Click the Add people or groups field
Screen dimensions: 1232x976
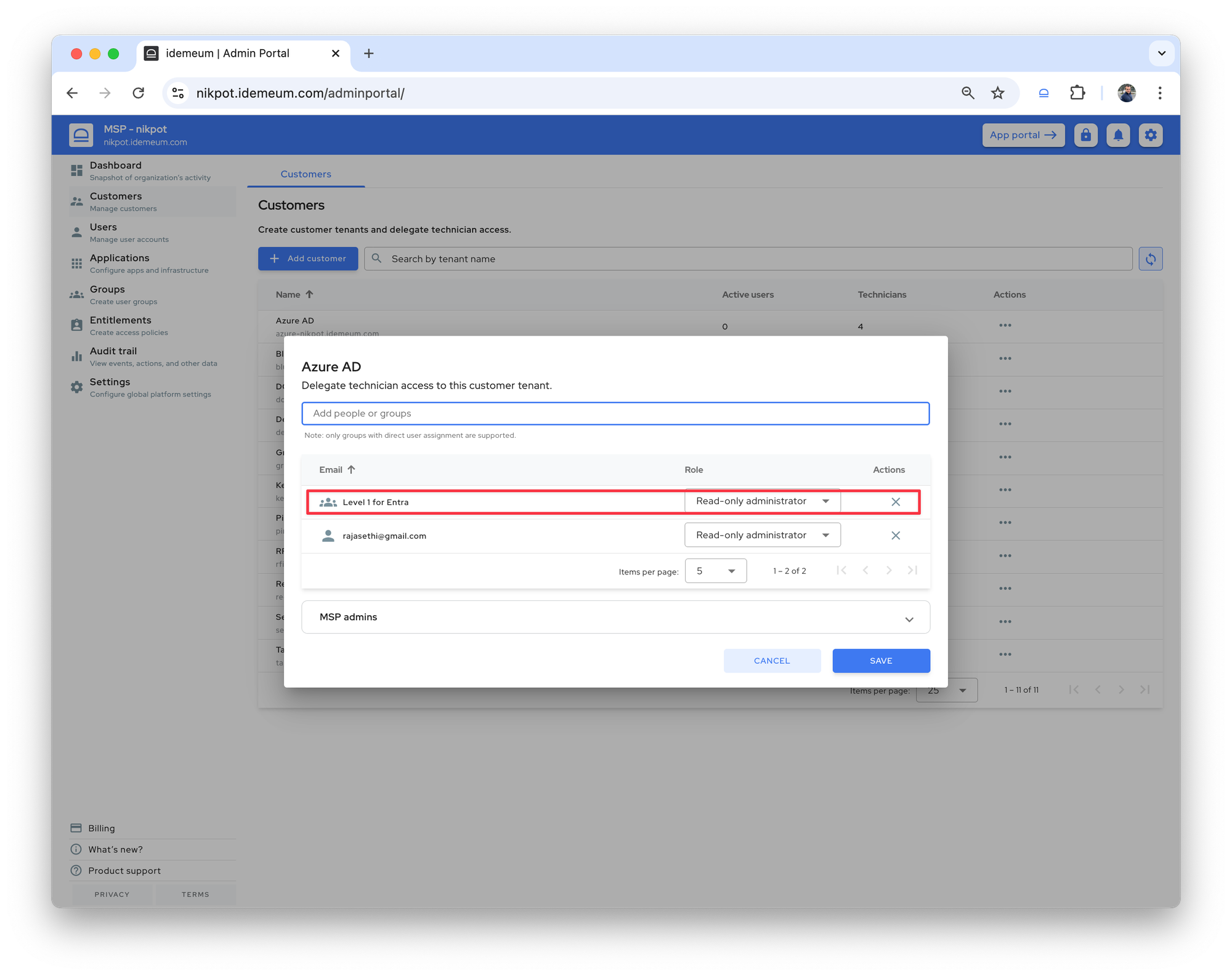(x=615, y=413)
